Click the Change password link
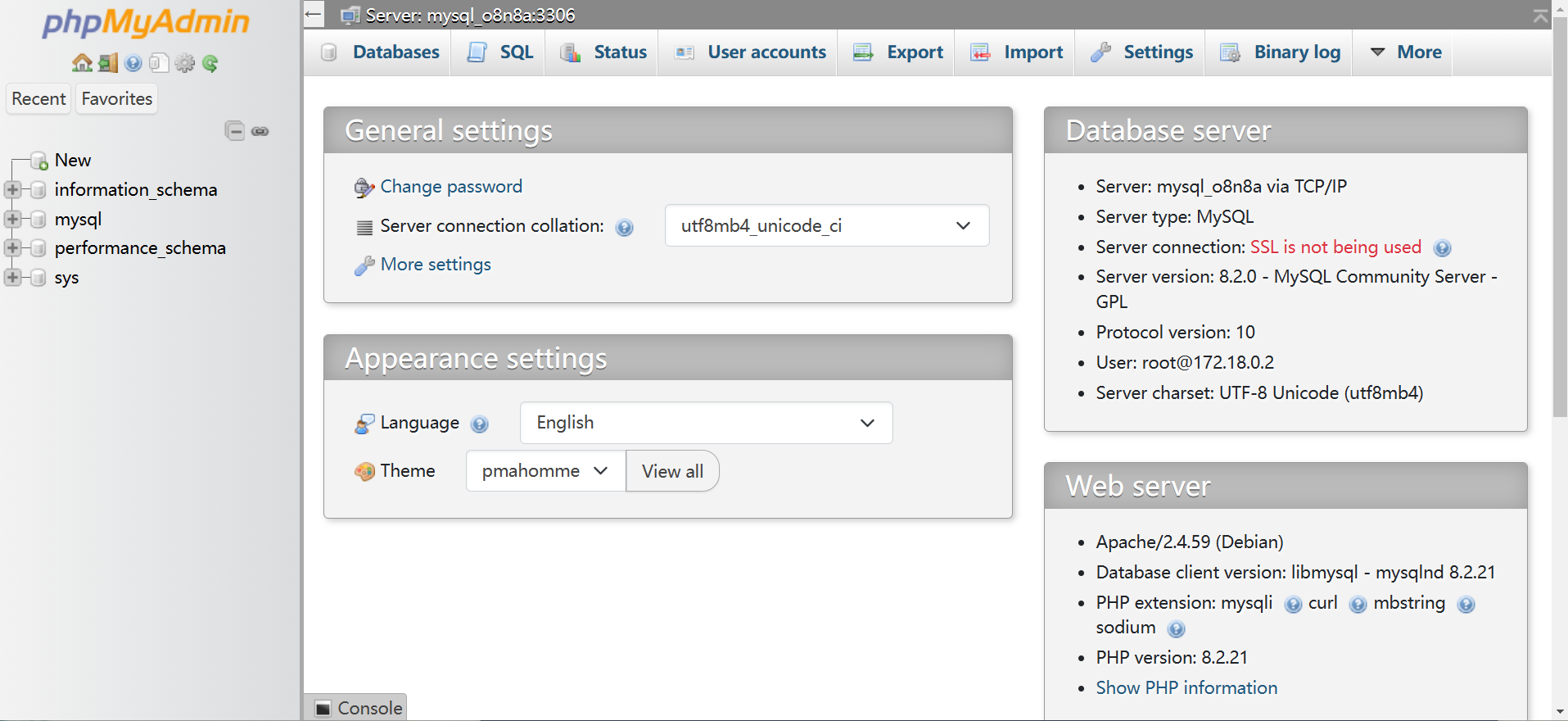This screenshot has width=1568, height=721. pyautogui.click(x=451, y=187)
